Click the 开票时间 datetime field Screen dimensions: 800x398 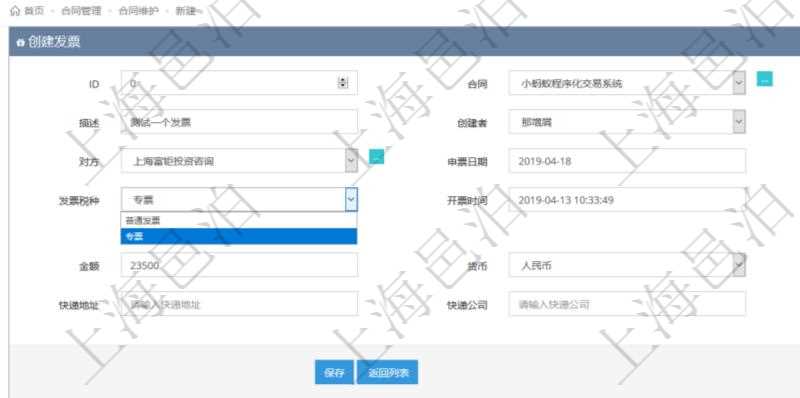(x=627, y=200)
